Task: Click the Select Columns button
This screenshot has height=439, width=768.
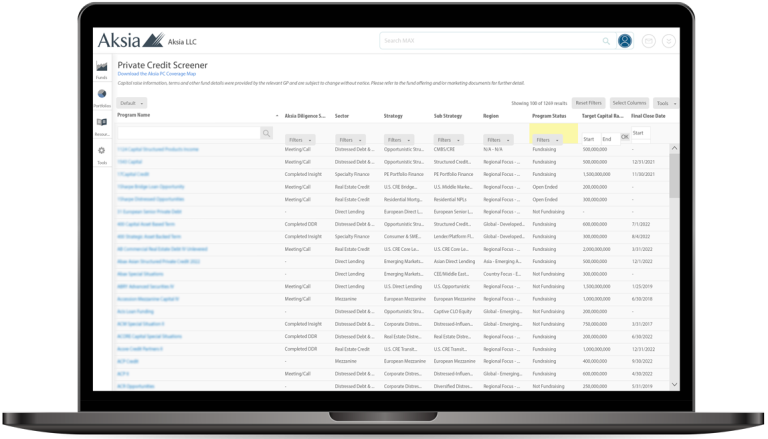Action: tap(629, 103)
